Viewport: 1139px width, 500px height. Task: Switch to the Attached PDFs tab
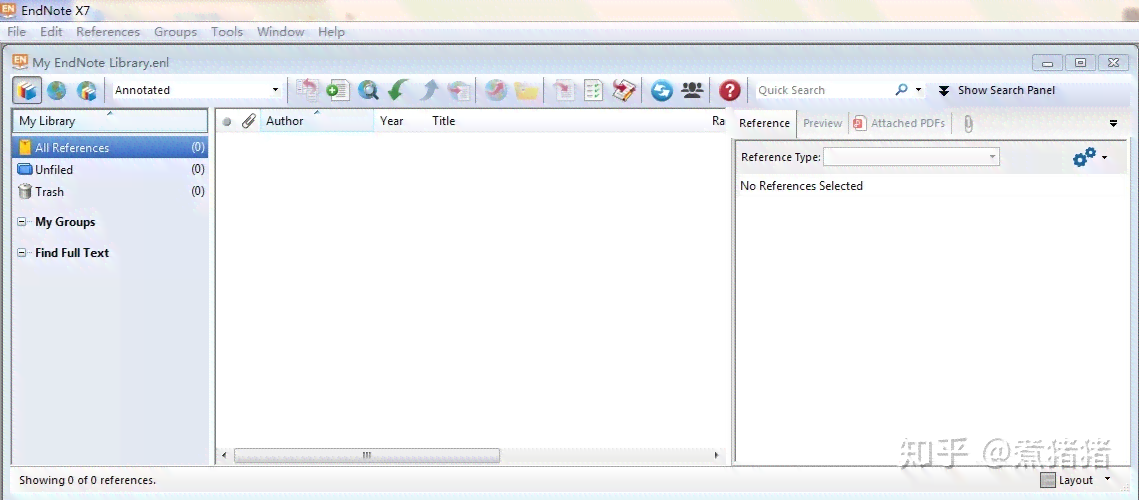coord(900,124)
